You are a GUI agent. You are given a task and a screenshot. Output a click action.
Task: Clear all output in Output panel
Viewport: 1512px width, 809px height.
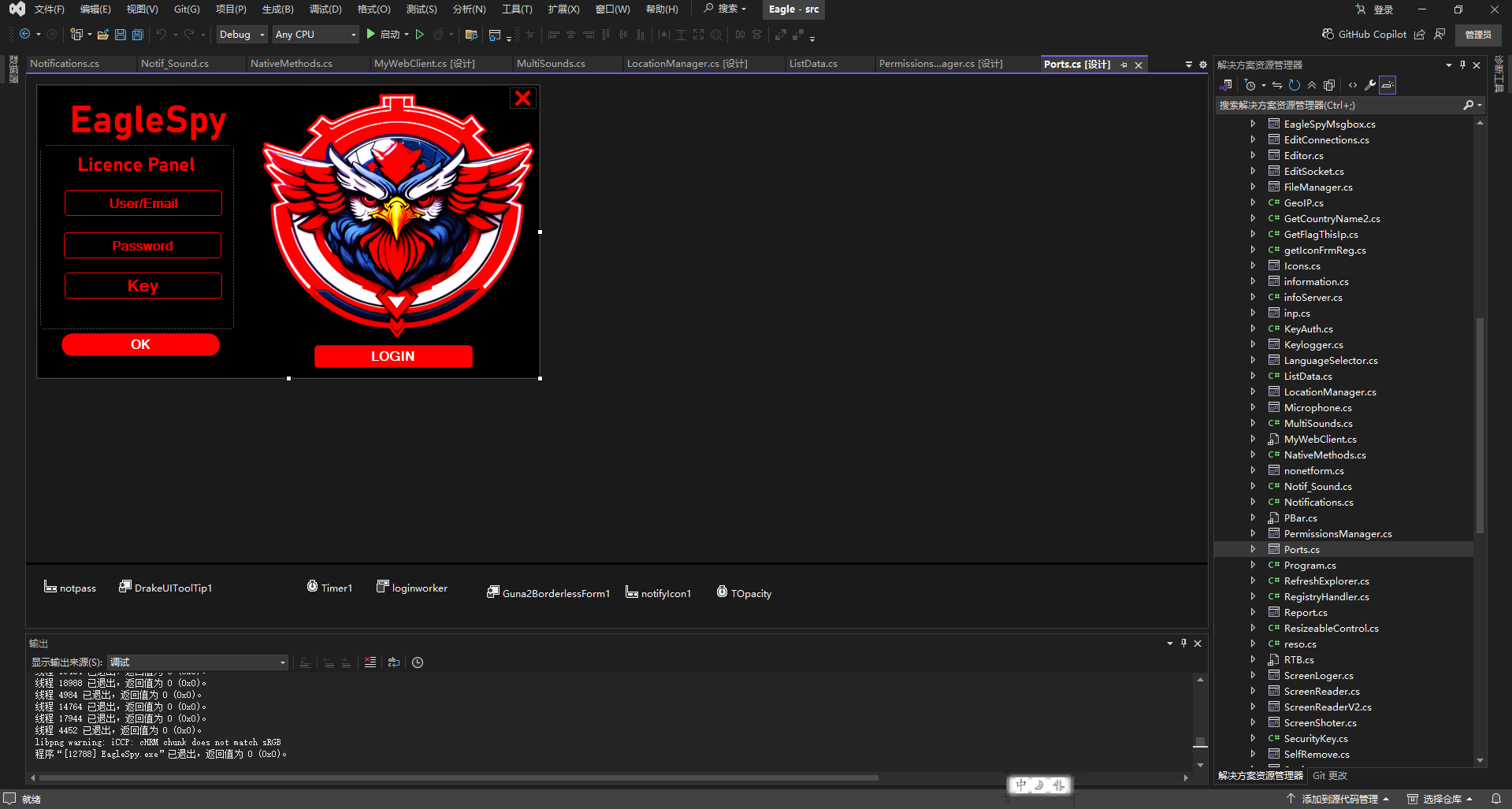370,662
